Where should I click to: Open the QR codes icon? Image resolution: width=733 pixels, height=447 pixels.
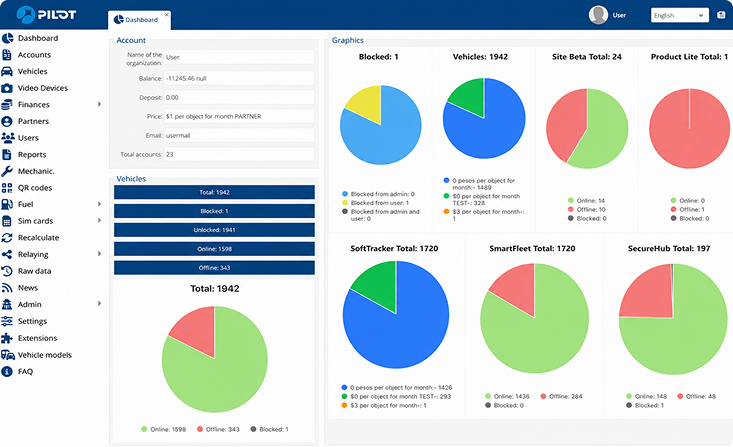7,188
